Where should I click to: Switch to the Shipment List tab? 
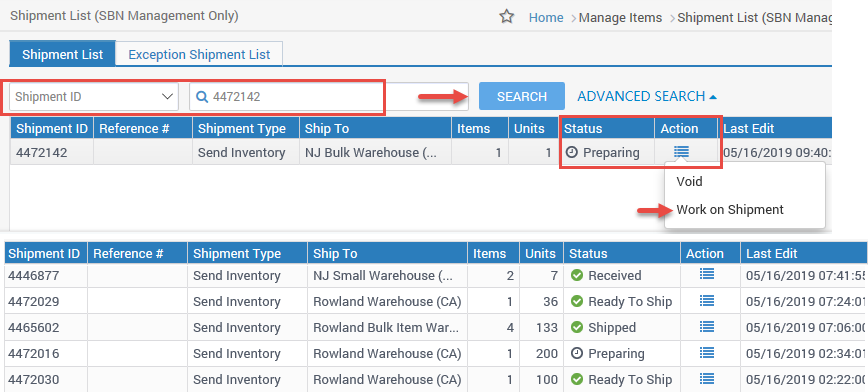[x=63, y=54]
